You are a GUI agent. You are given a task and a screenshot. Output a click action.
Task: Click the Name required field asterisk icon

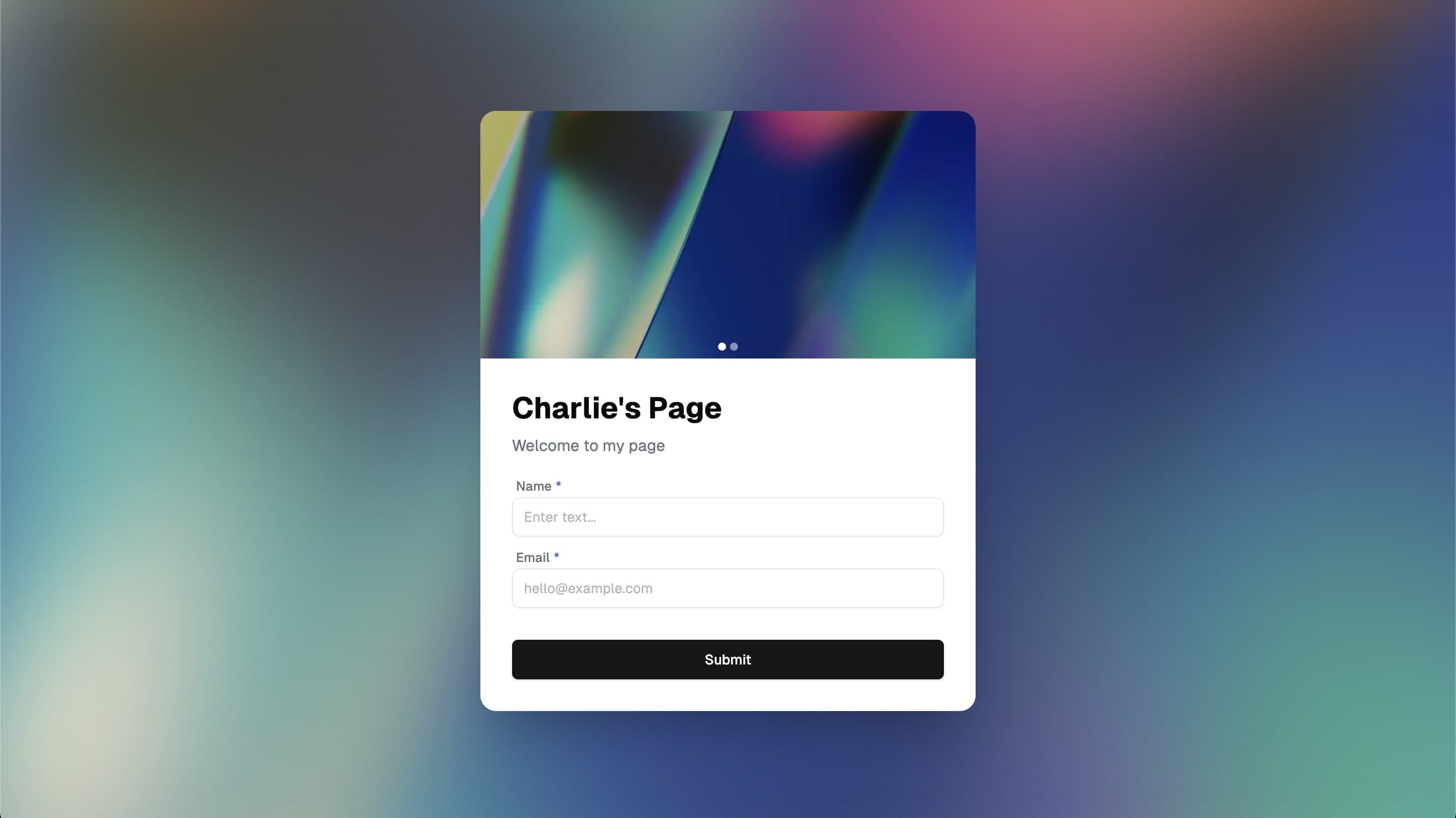(x=559, y=485)
